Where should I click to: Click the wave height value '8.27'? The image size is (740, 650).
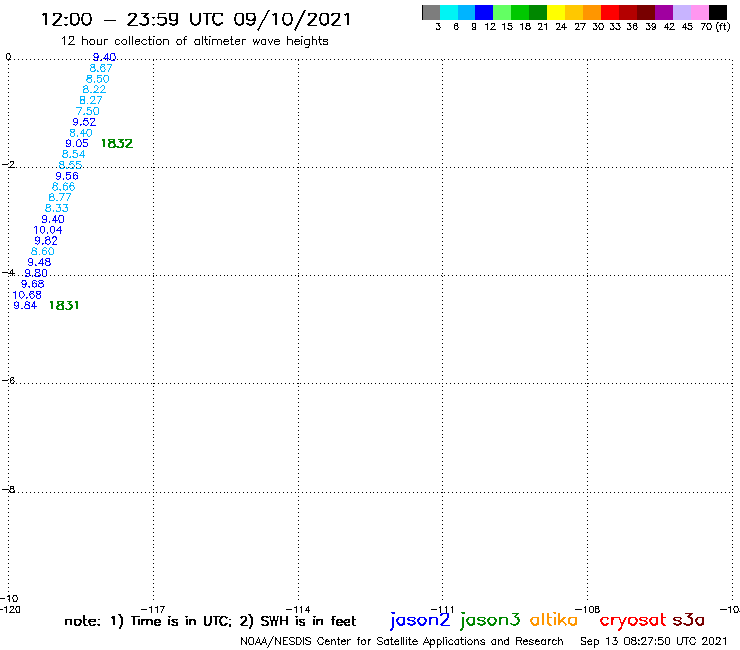pyautogui.click(x=91, y=100)
